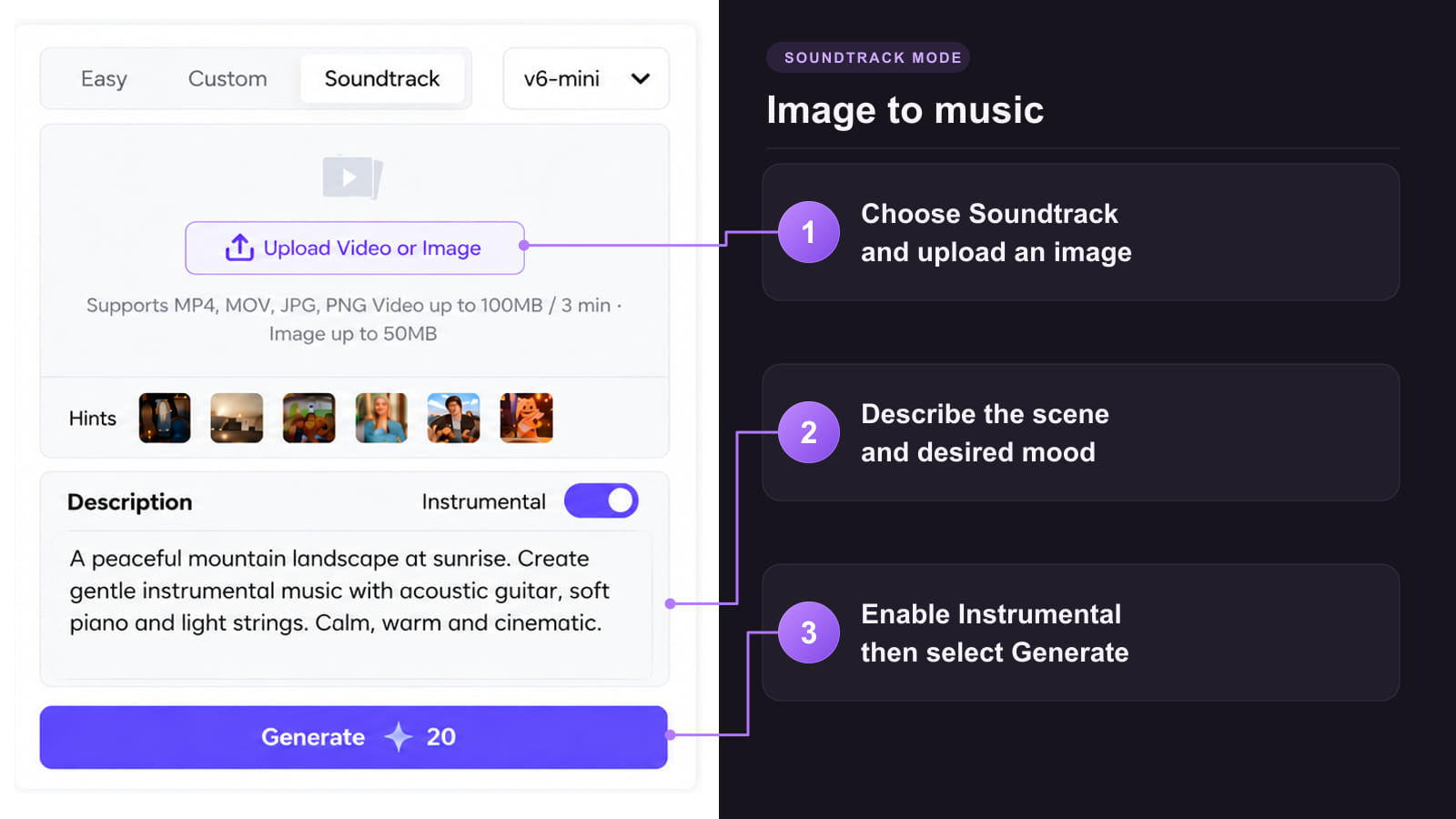Choose the third hint thumbnail with cartoon crowd
This screenshot has width=1456, height=819.
tap(309, 418)
